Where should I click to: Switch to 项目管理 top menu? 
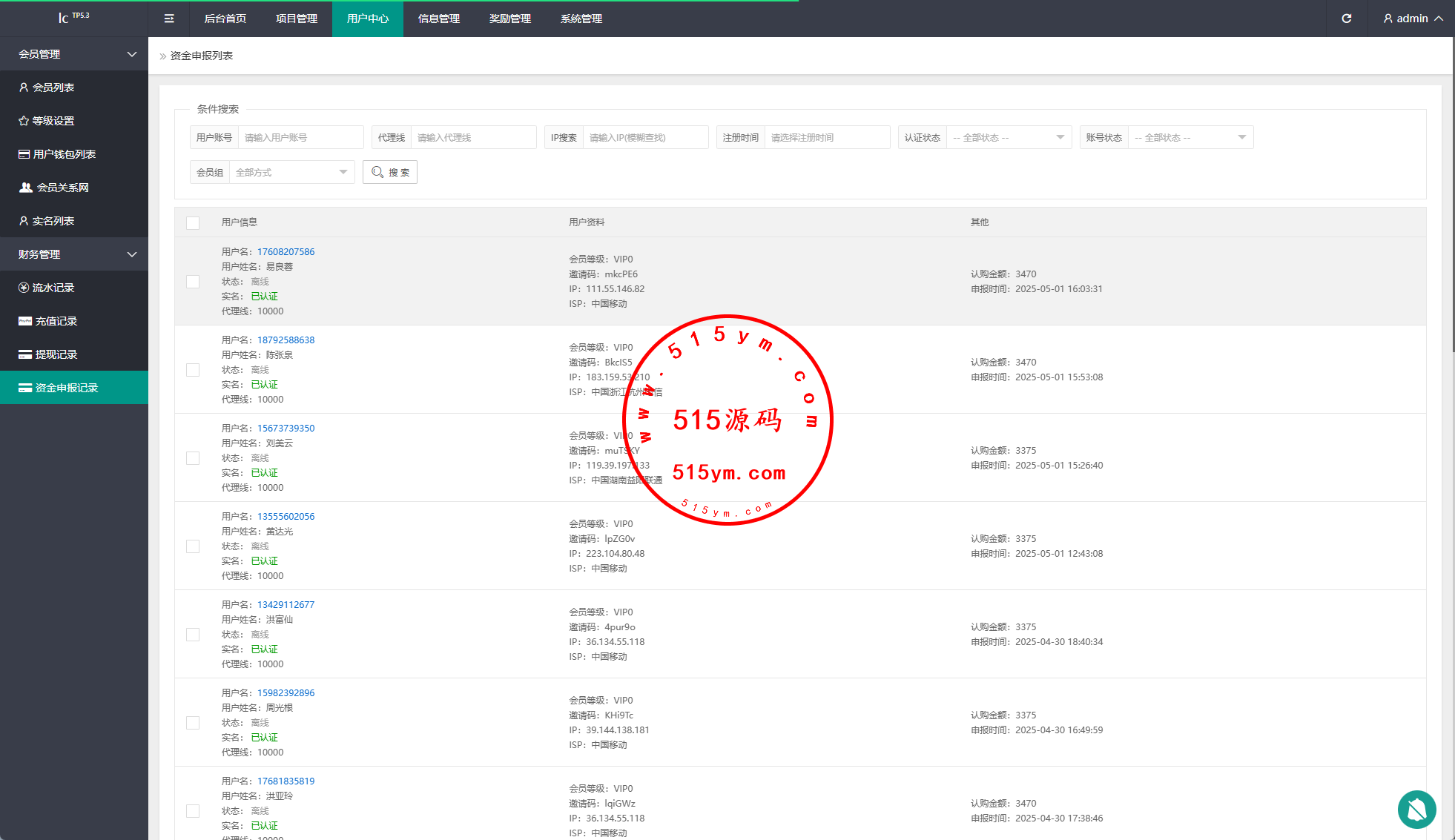point(297,19)
